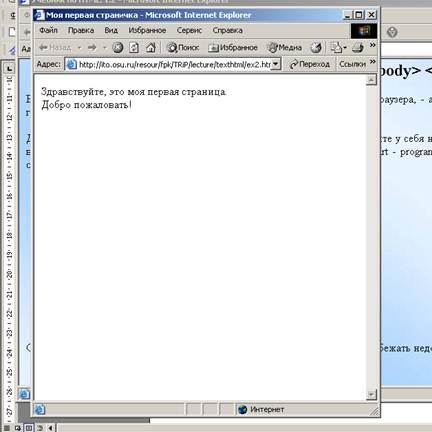
Task: Open the Медиа toolbar button
Action: pos(285,48)
